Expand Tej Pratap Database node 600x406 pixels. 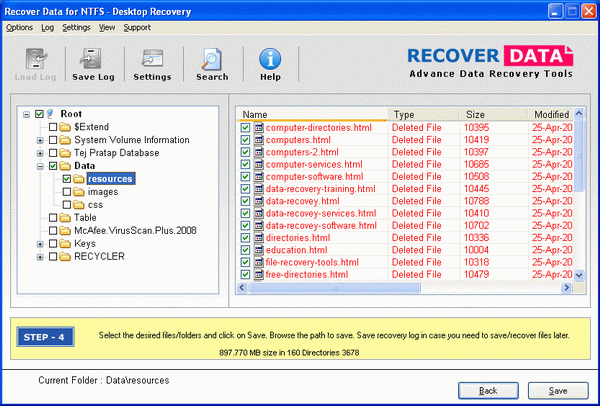pos(40,153)
